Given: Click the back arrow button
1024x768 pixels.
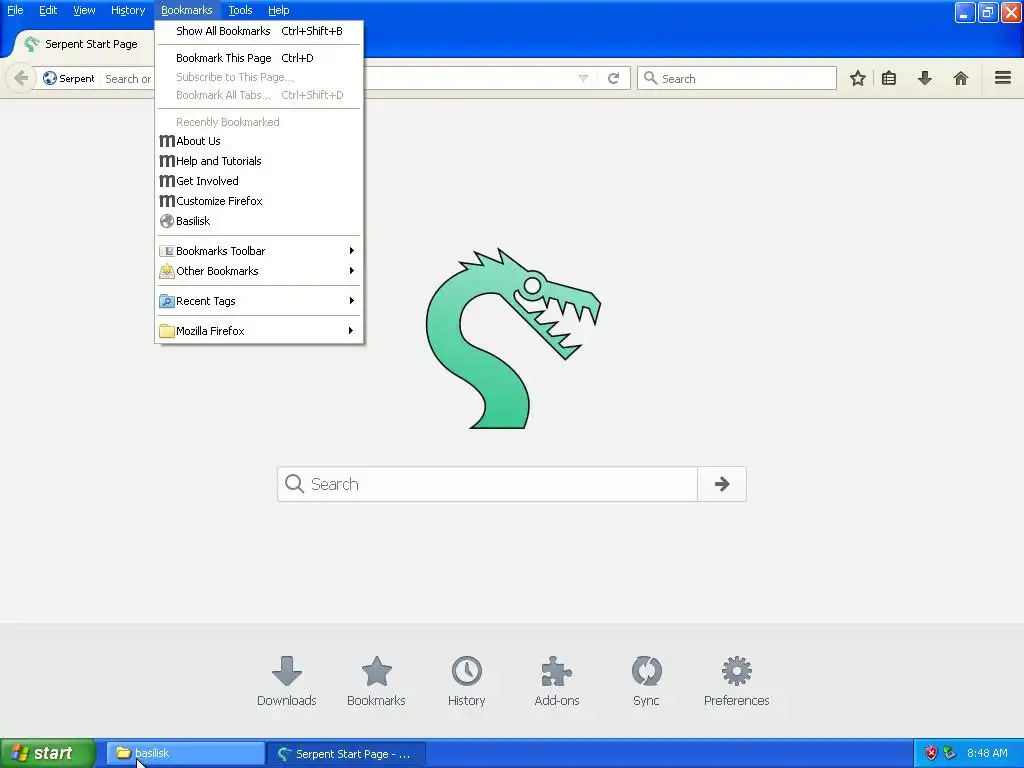Looking at the screenshot, I should [x=21, y=78].
